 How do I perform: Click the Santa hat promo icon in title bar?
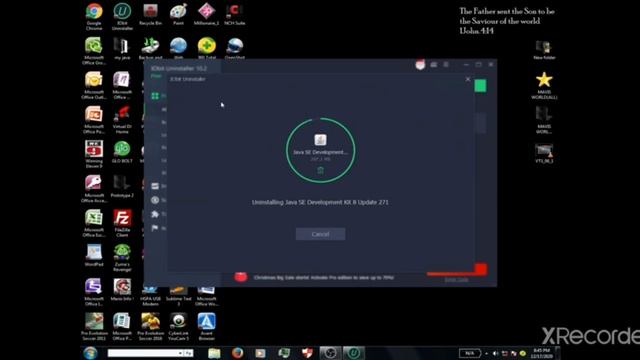[420, 64]
